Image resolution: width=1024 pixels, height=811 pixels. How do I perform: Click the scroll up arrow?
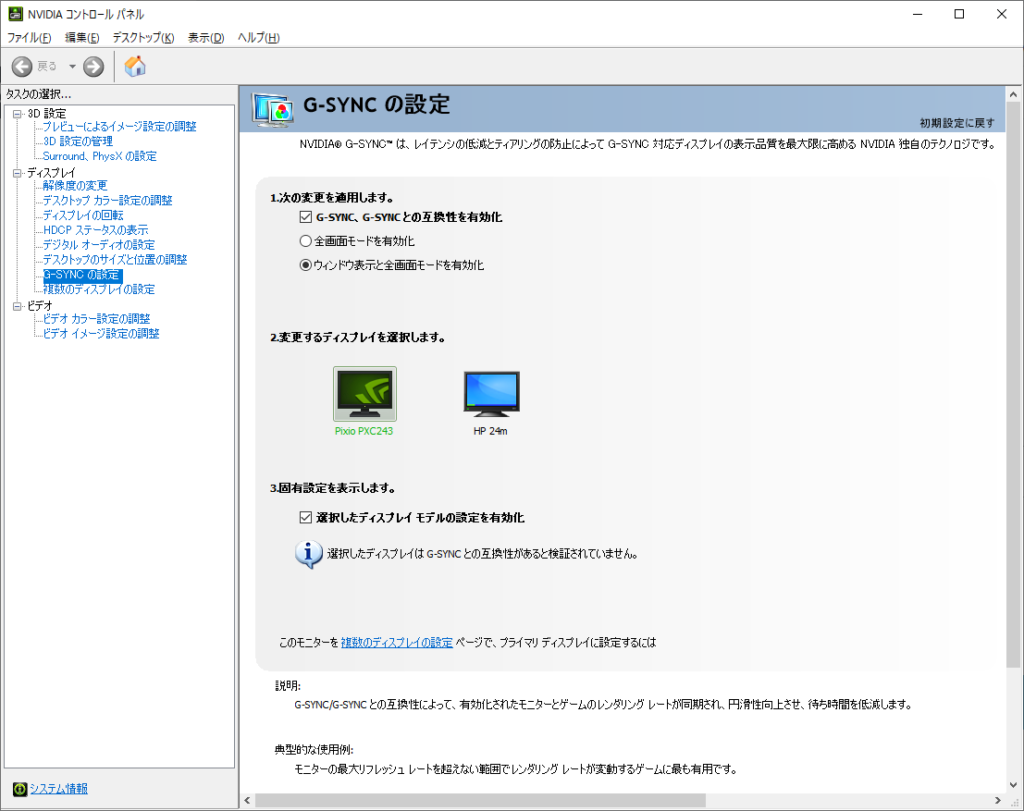[1013, 95]
